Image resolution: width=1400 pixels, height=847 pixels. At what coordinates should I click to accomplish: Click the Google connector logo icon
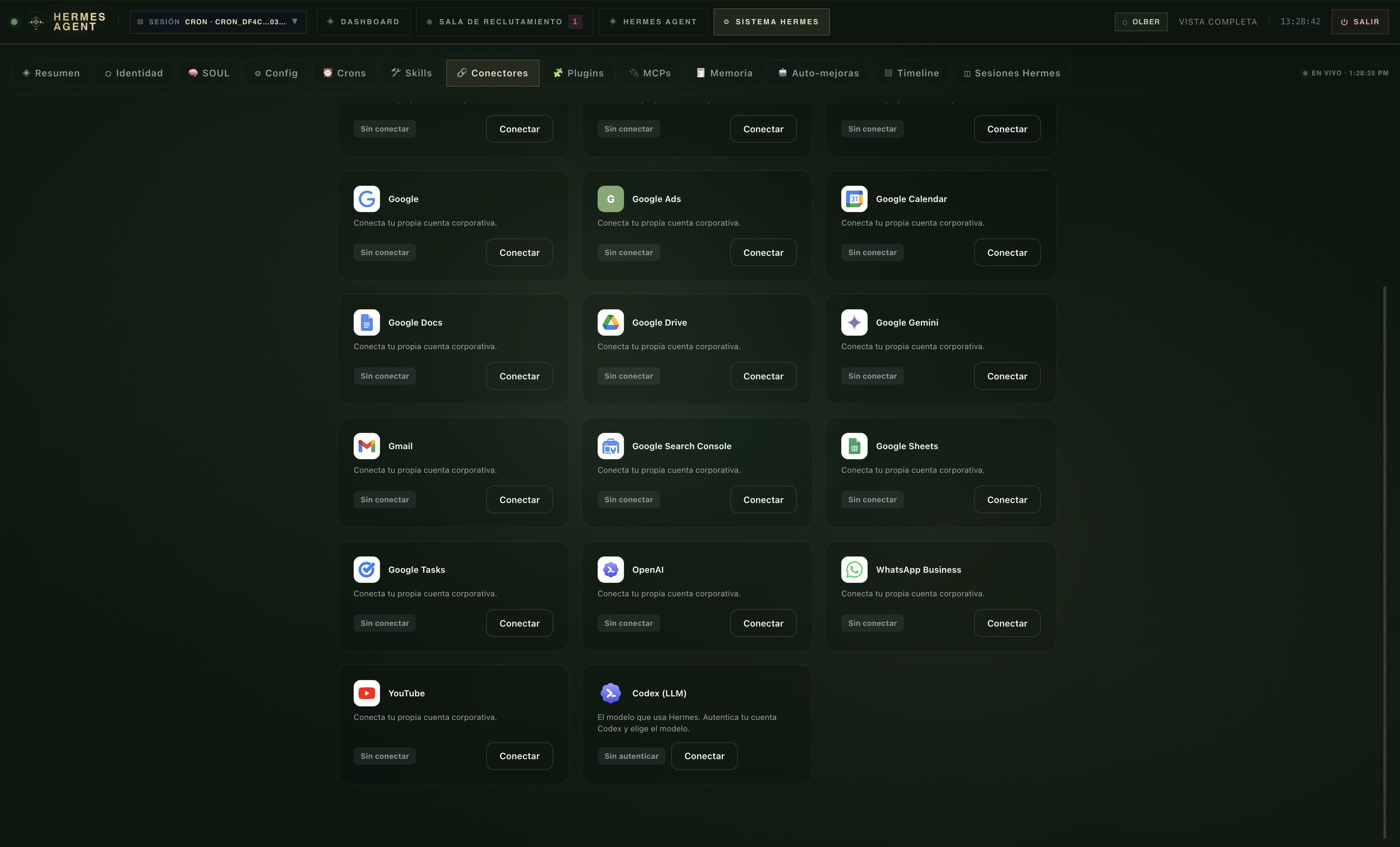tap(366, 199)
